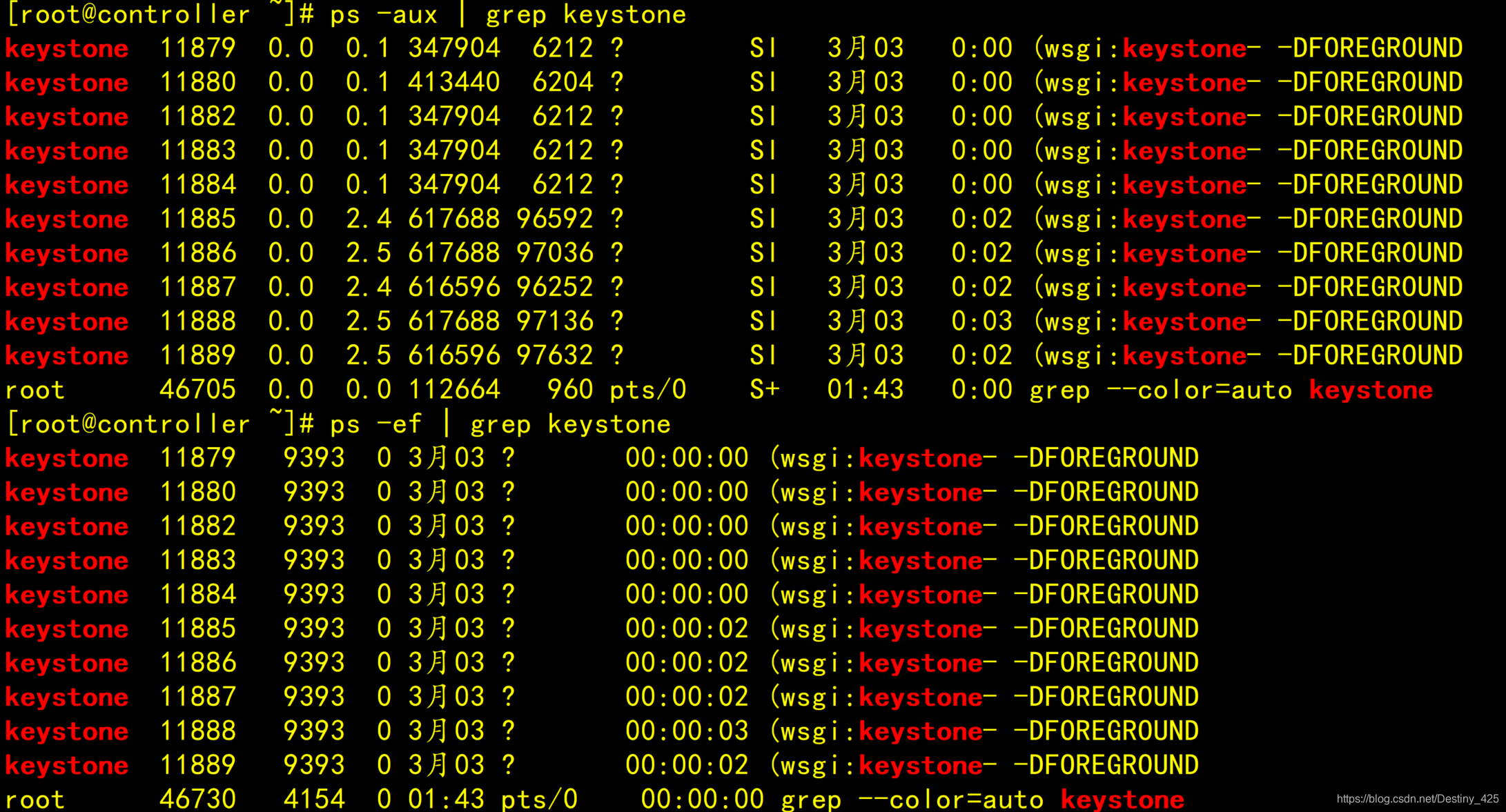Screen dimensions: 1506x812
Task: Click parent PID 4154 in the last row
Action: [x=314, y=799]
